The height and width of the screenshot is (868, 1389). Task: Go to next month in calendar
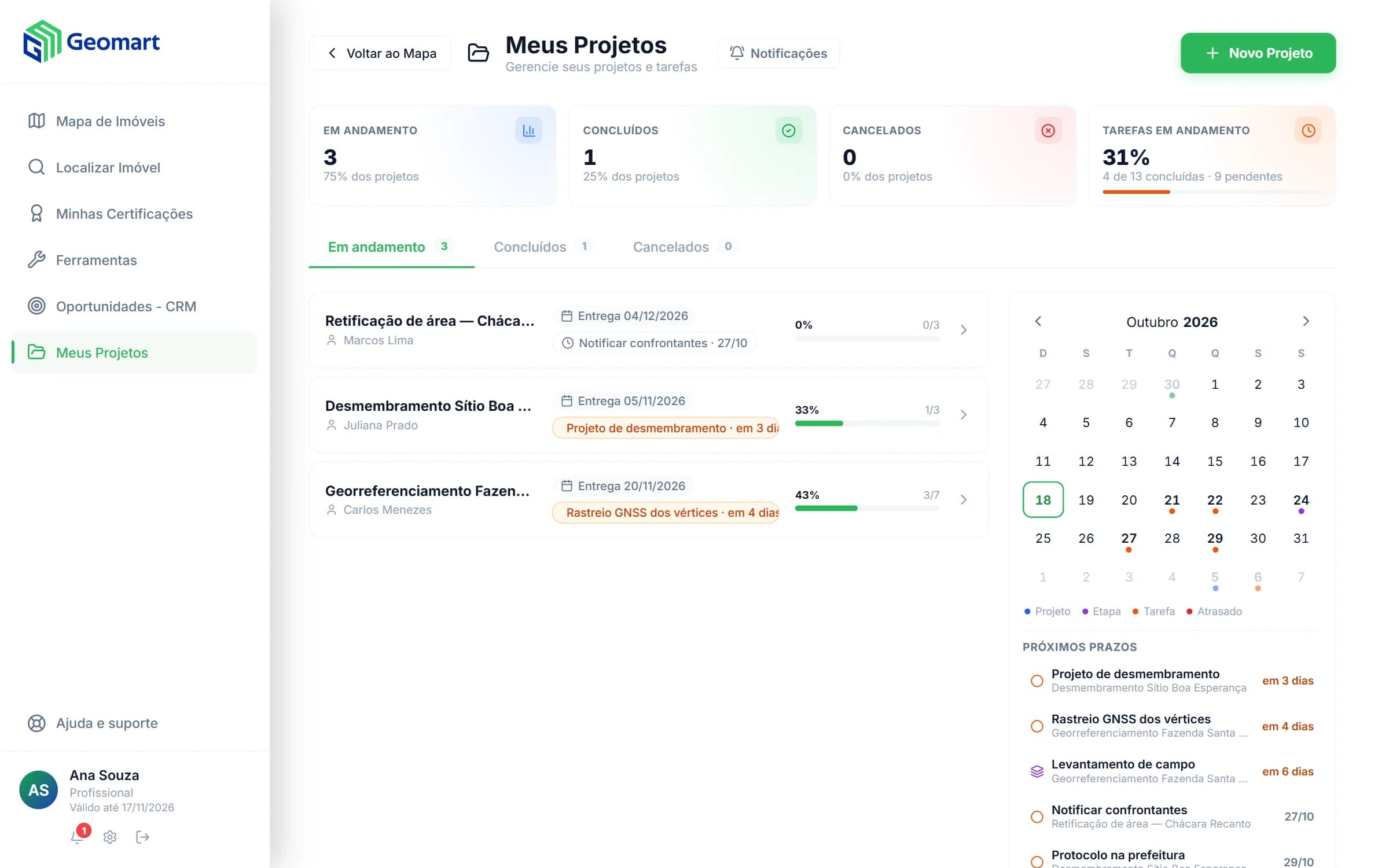coord(1306,321)
